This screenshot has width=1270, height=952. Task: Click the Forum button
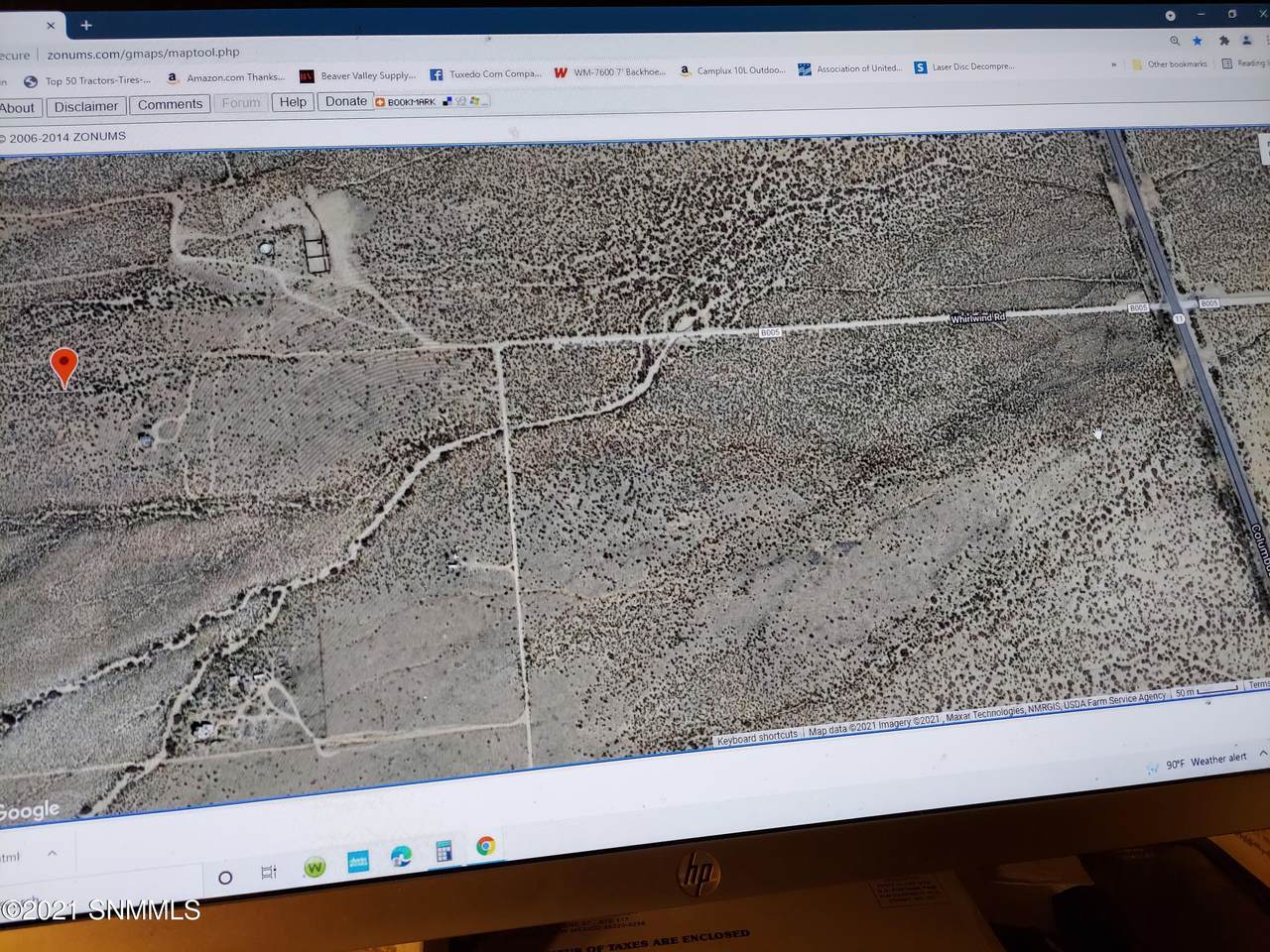point(241,103)
